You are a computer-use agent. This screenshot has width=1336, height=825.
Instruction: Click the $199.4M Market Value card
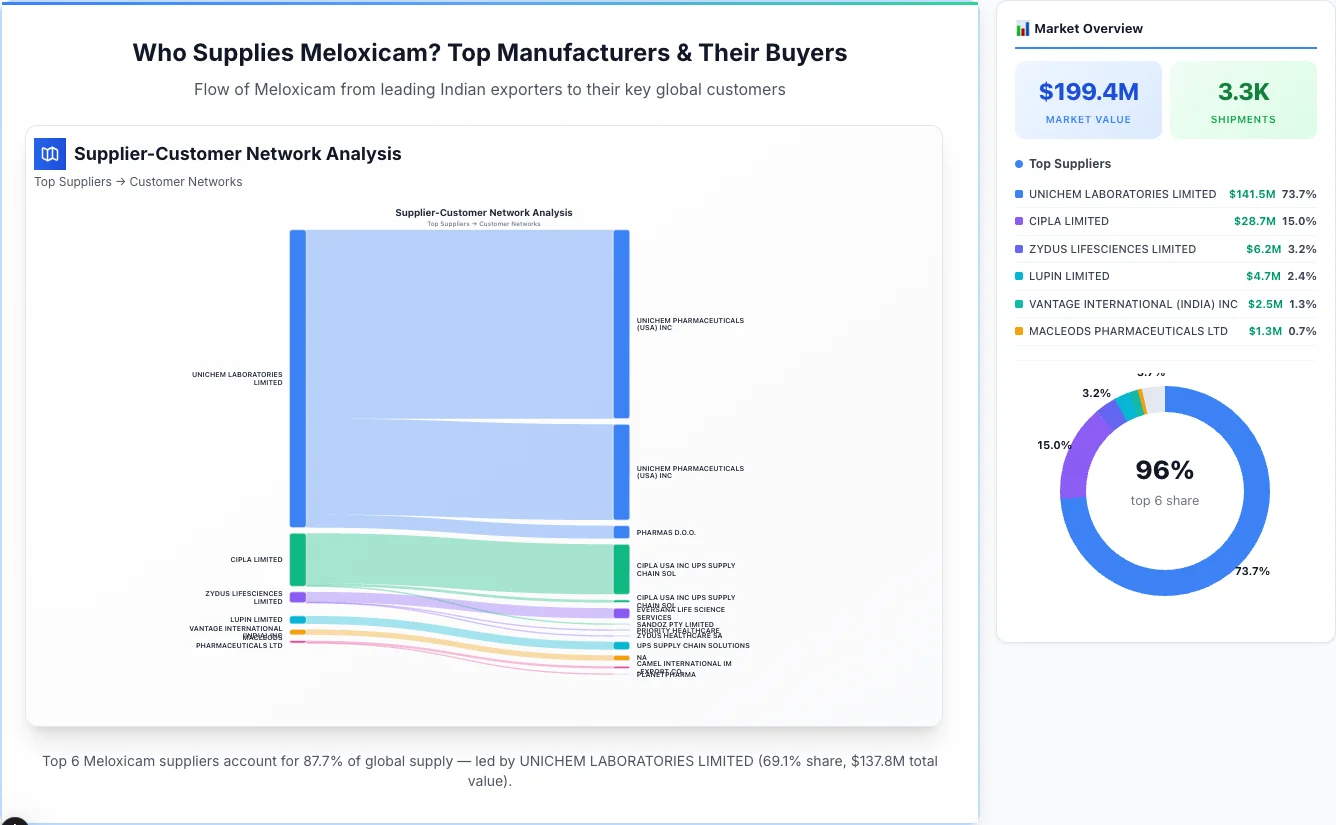coord(1088,99)
